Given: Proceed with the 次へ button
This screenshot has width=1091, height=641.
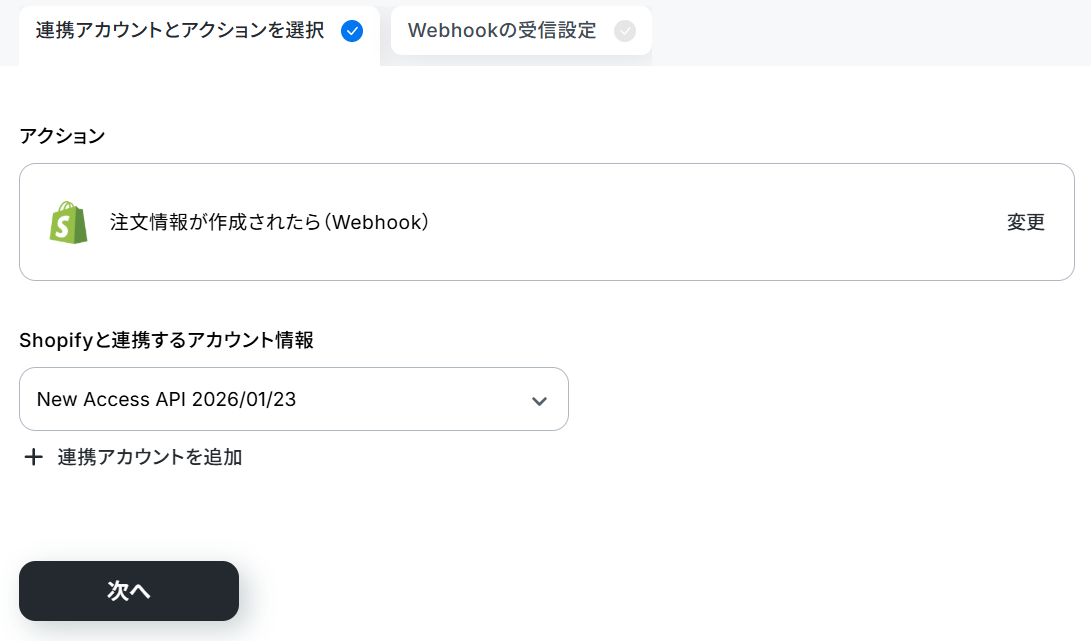Looking at the screenshot, I should point(129,591).
